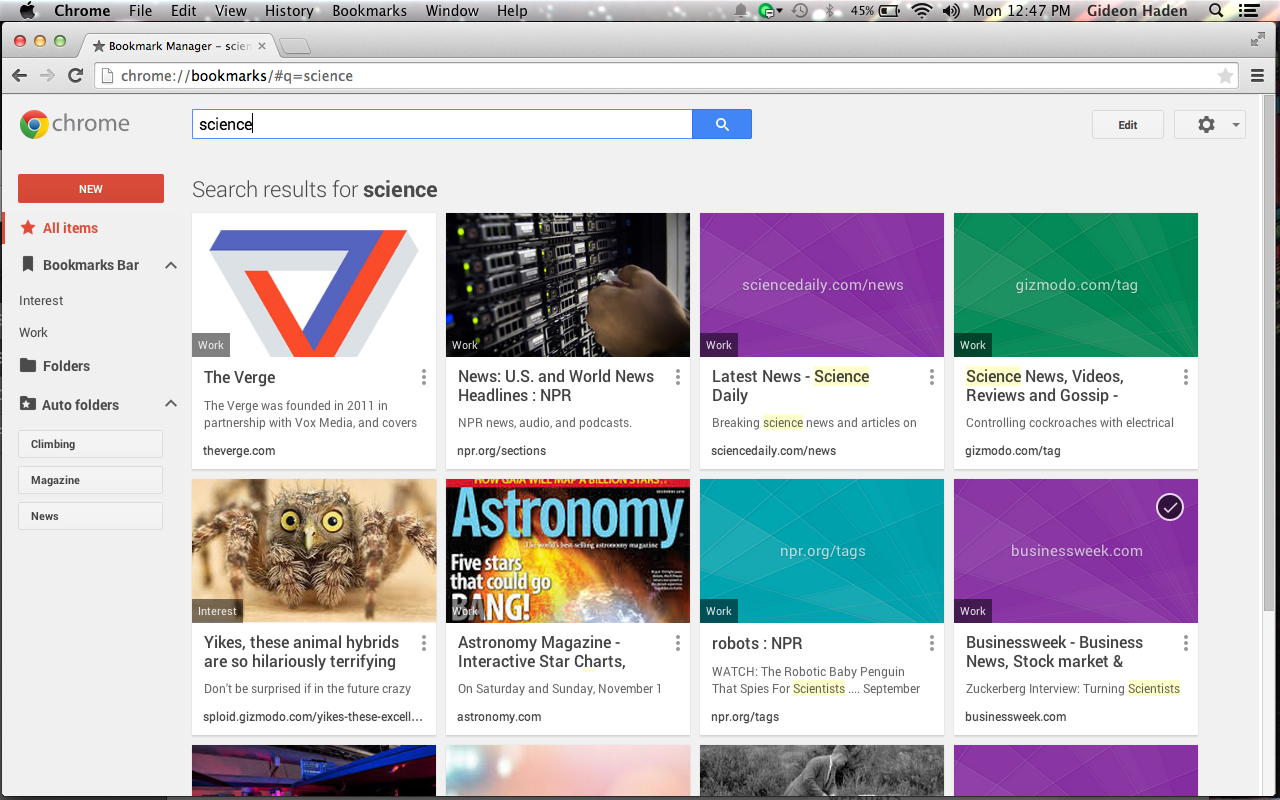Click the robots : NPR title
Screen dimensions: 1280x800
757,643
